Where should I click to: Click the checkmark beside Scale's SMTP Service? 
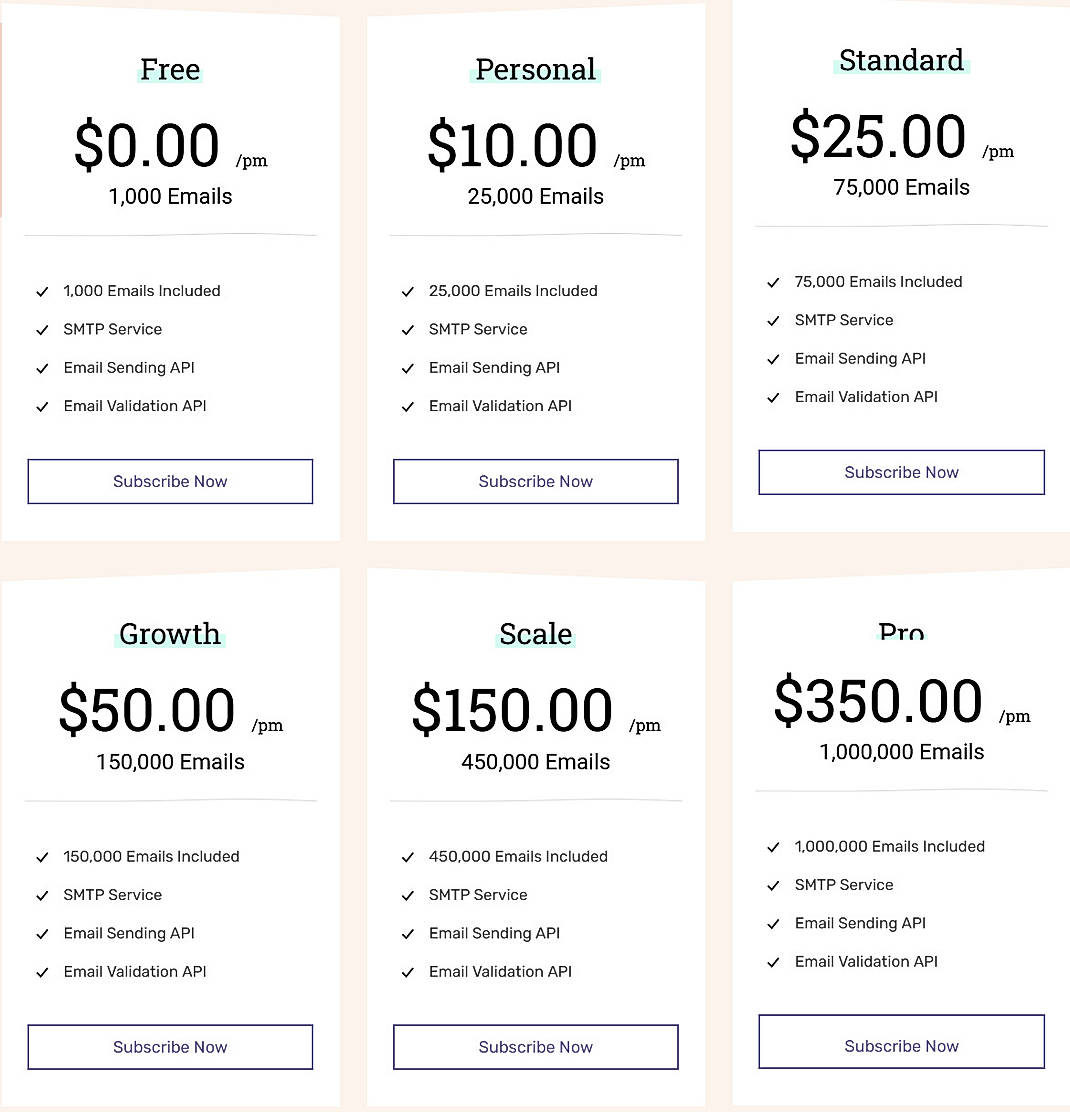coord(408,895)
